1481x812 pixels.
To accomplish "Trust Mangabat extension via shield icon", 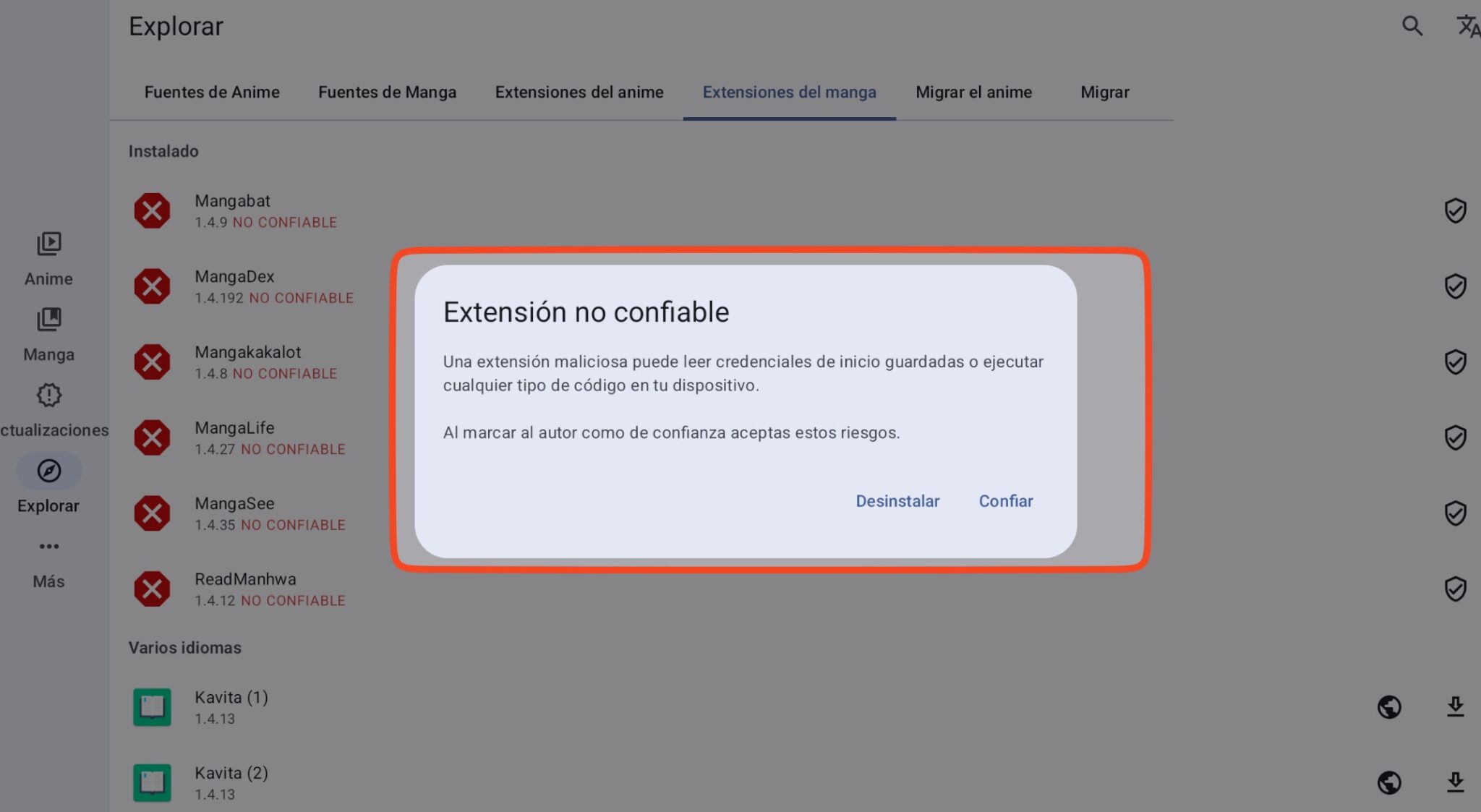I will point(1455,211).
